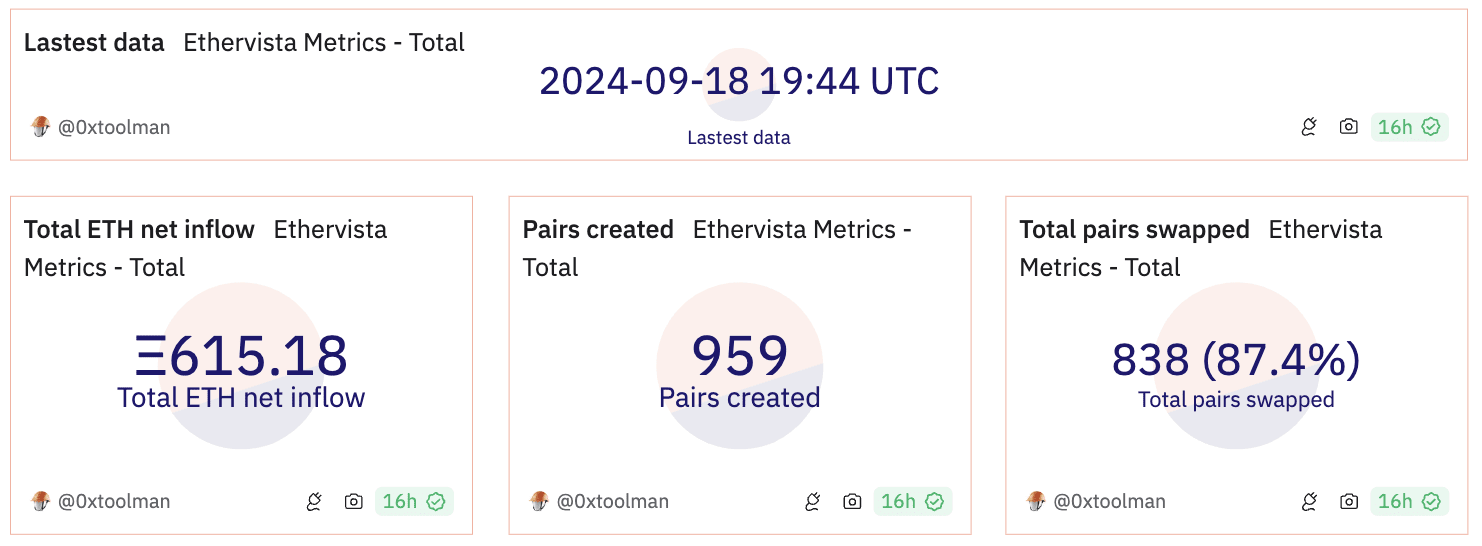This screenshot has width=1482, height=546.
Task: Click camera icon in Pairs created panel
Action: click(852, 501)
